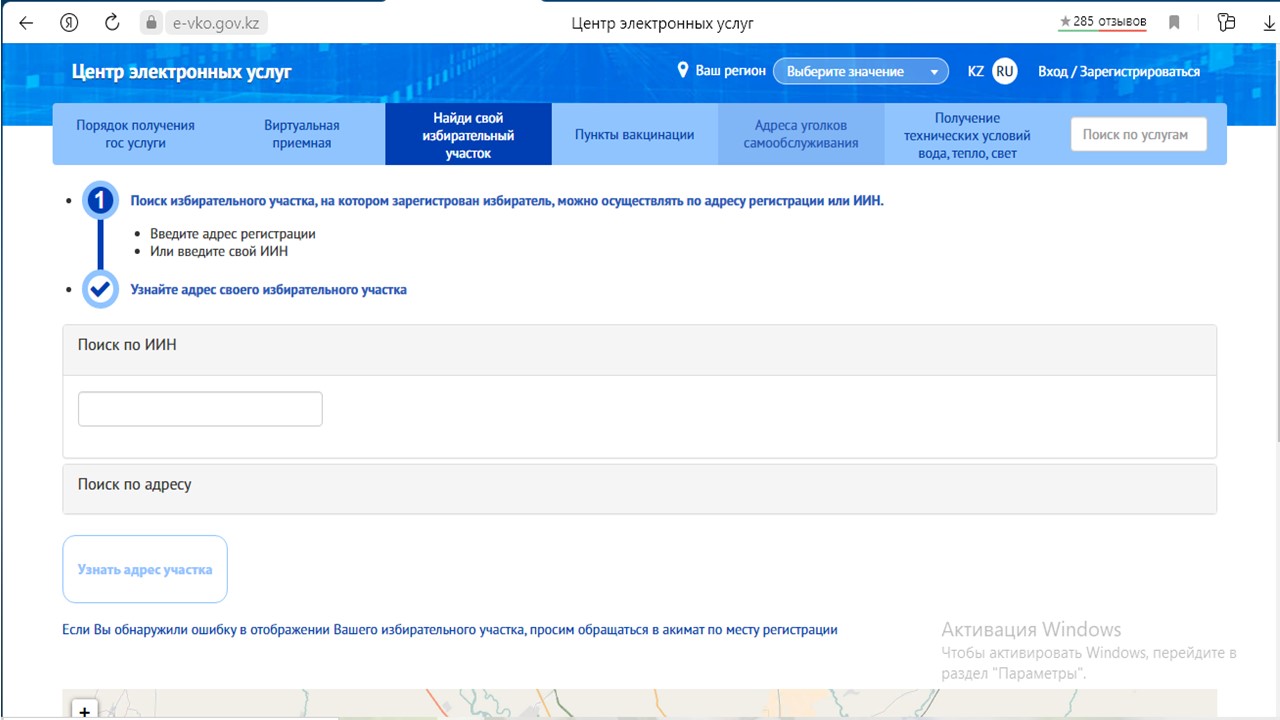The width and height of the screenshot is (1280, 720).
Task: Switch language to KZ
Action: 976,72
